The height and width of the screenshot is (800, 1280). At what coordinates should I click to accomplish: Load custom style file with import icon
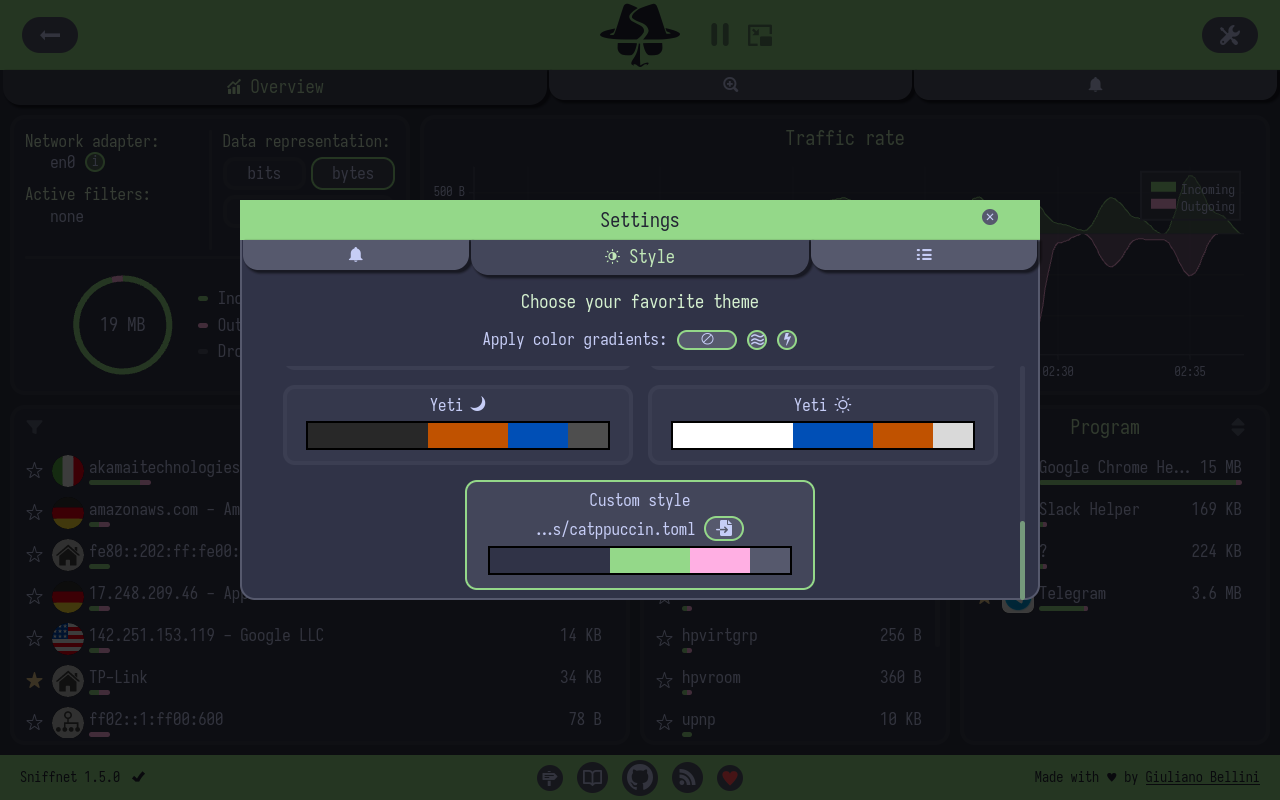[724, 528]
